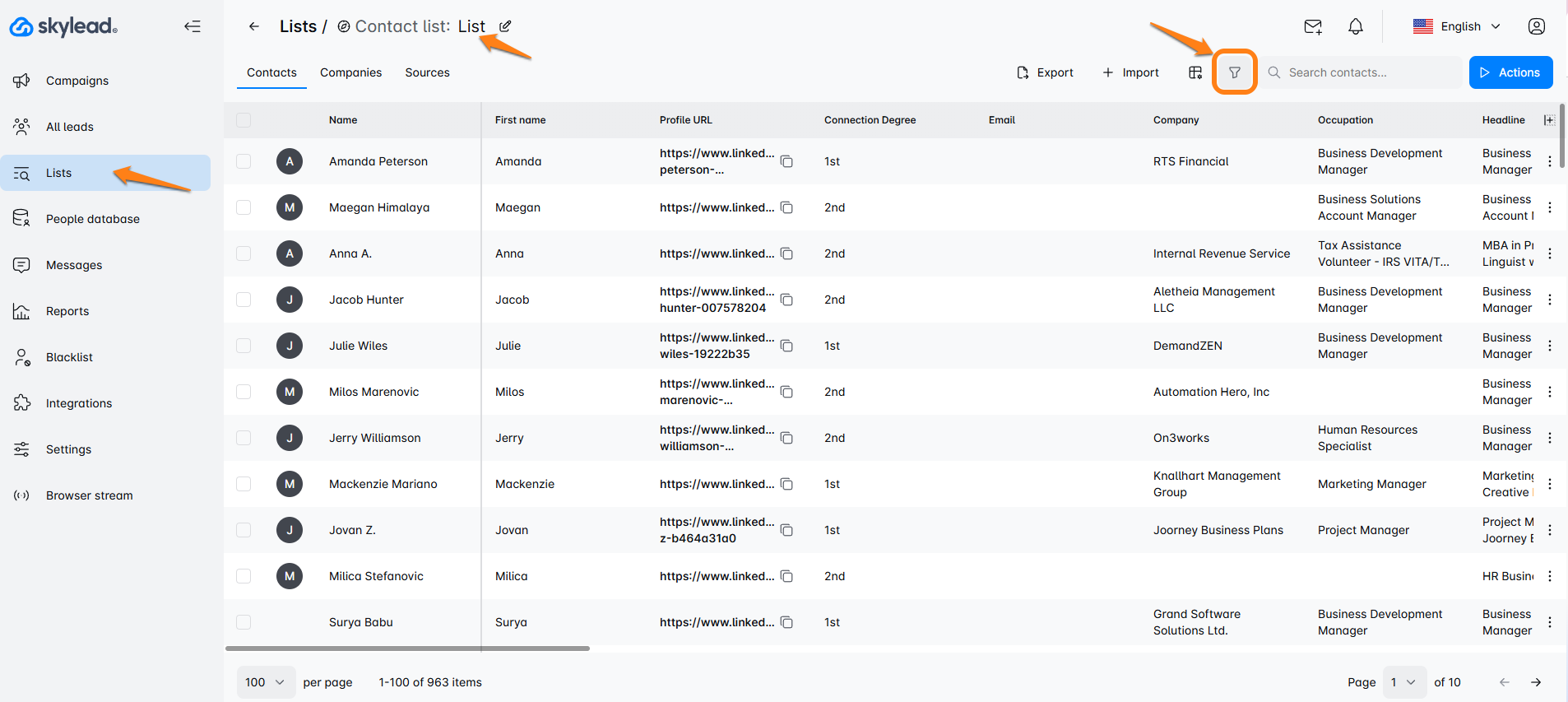
Task: Open Jovan Z.'s LinkedIn profile link
Action: [x=717, y=530]
